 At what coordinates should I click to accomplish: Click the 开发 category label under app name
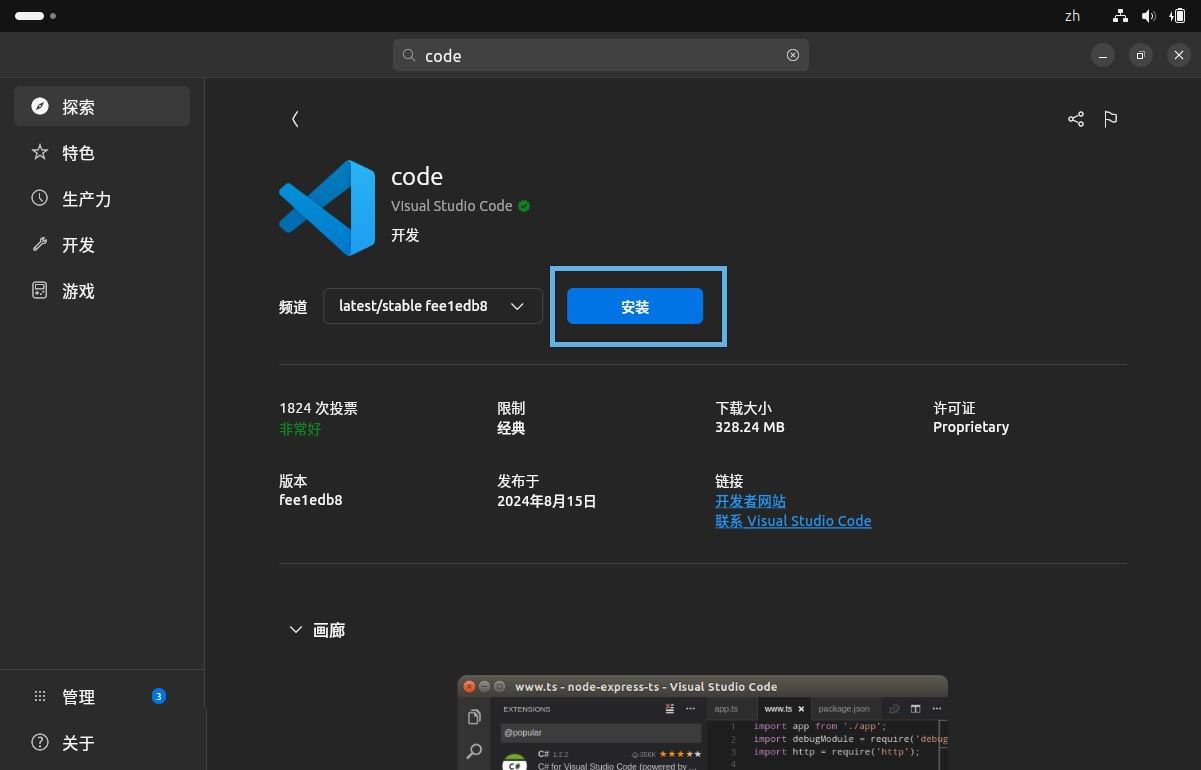click(x=405, y=235)
